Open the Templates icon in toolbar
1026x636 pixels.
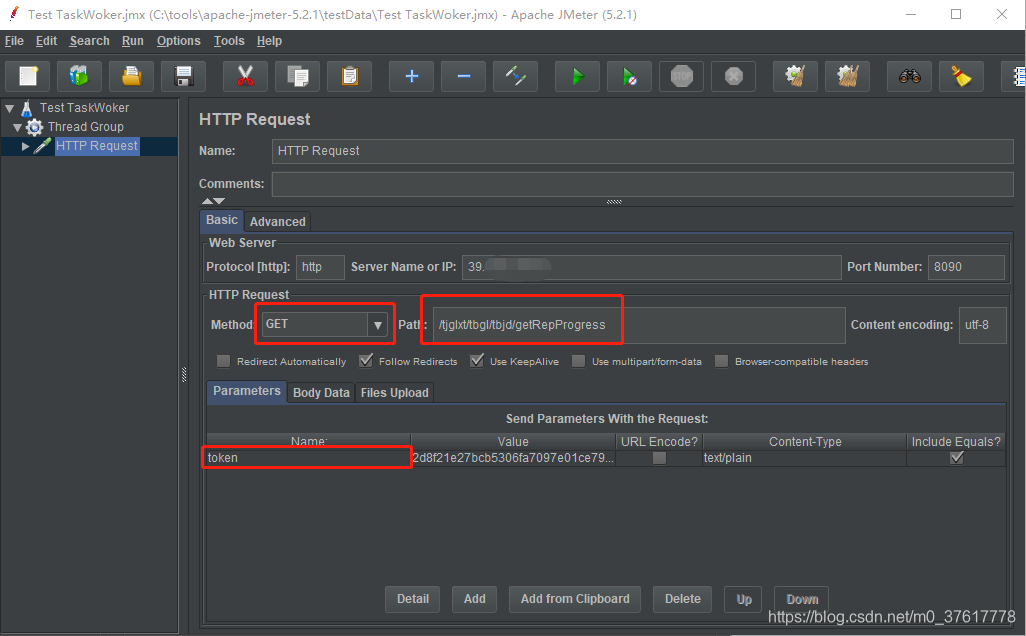[x=79, y=77]
